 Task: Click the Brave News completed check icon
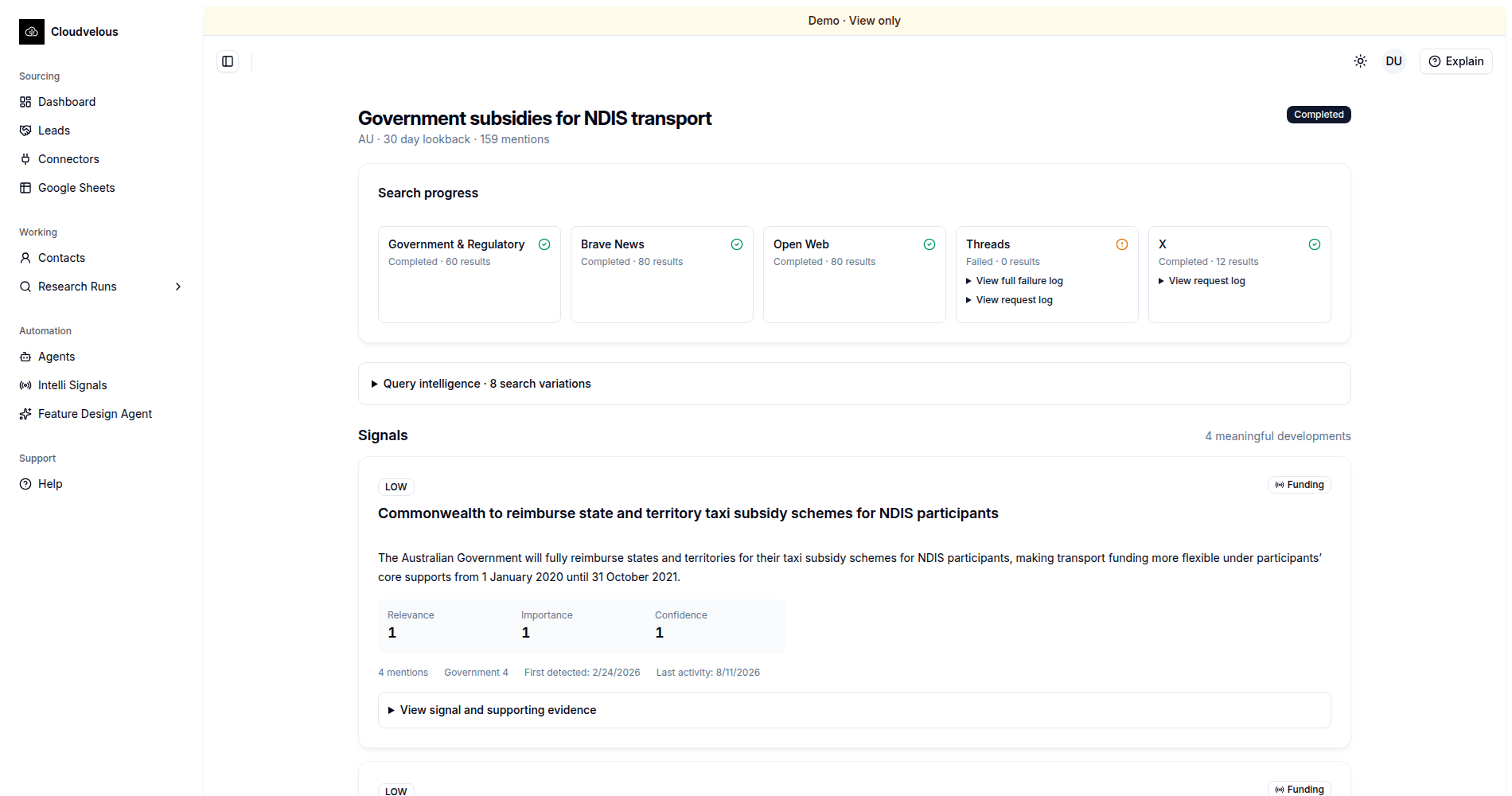click(x=737, y=244)
